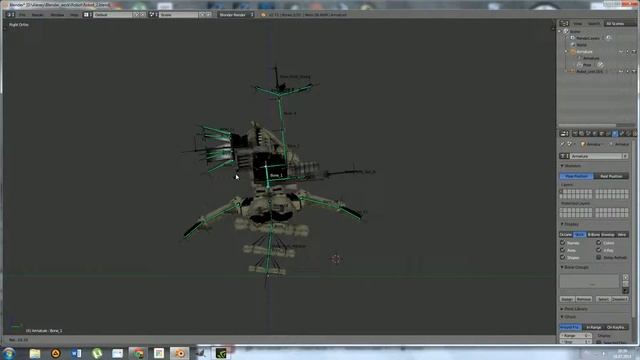This screenshot has height=360, width=640.
Task: Open the Help menu
Action: pos(74,15)
